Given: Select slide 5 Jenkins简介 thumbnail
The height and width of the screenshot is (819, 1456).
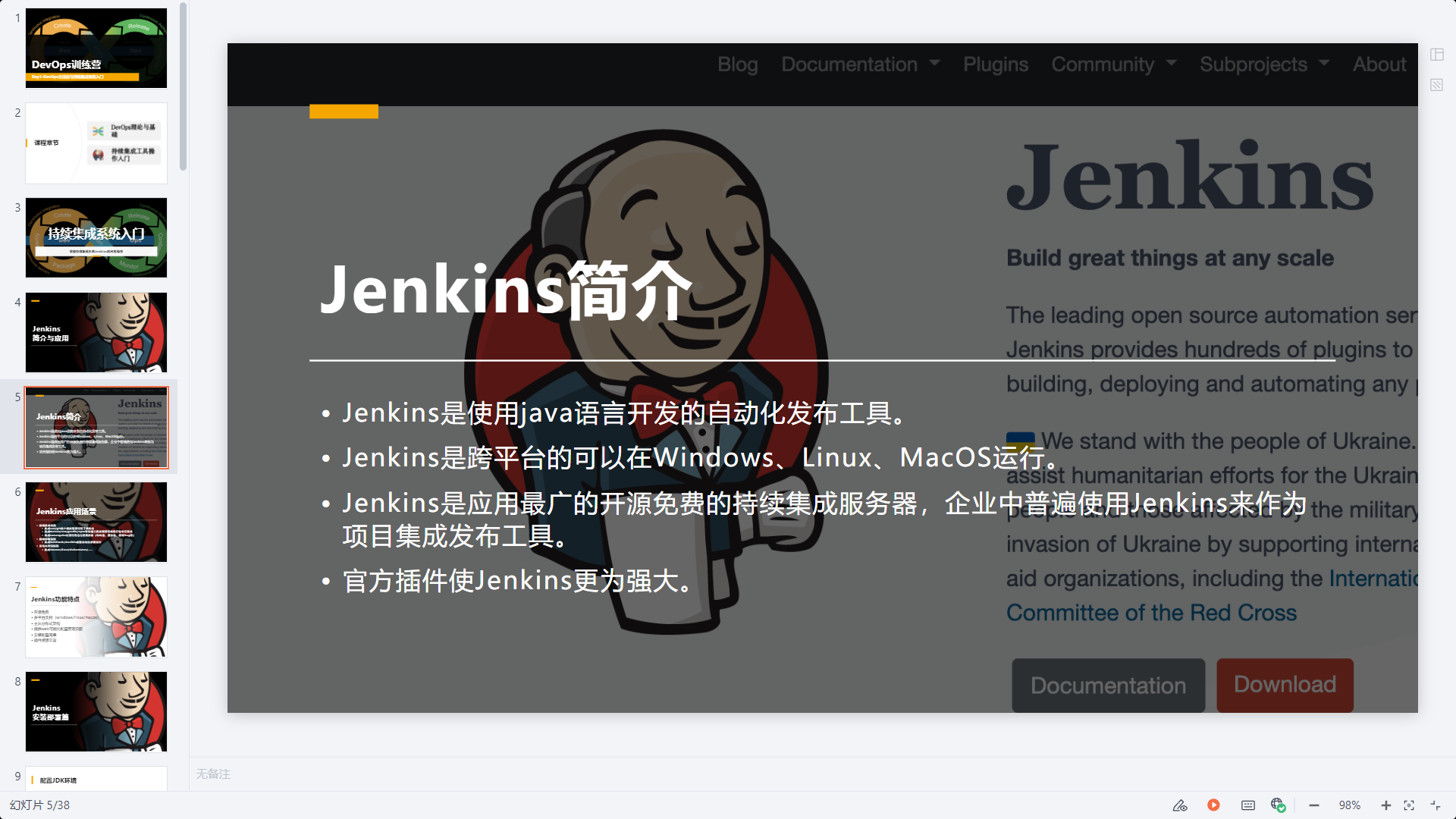Looking at the screenshot, I should 96,428.
